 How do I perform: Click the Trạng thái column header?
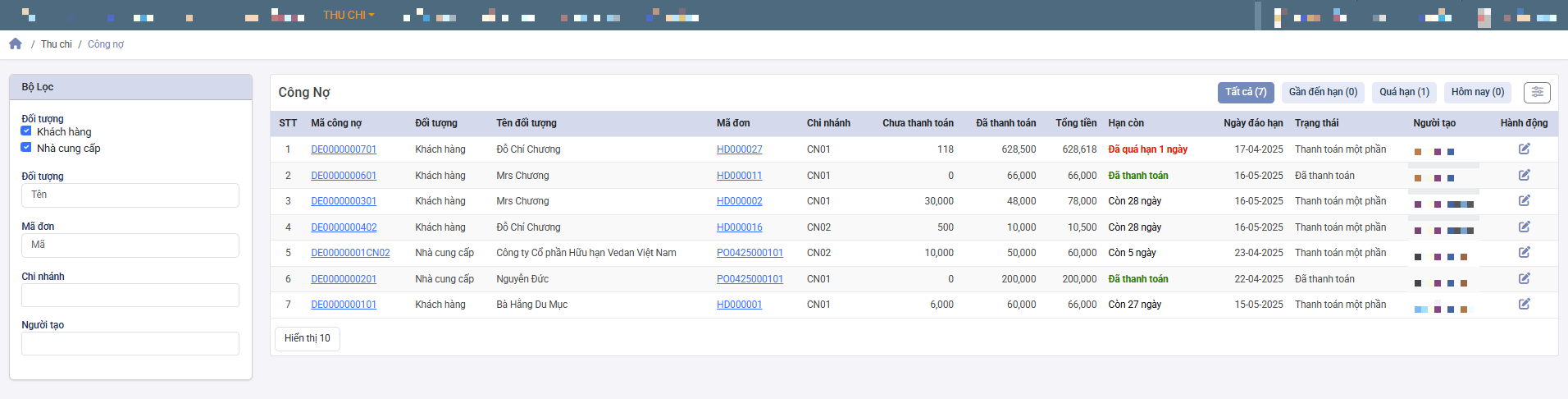pyautogui.click(x=1316, y=123)
